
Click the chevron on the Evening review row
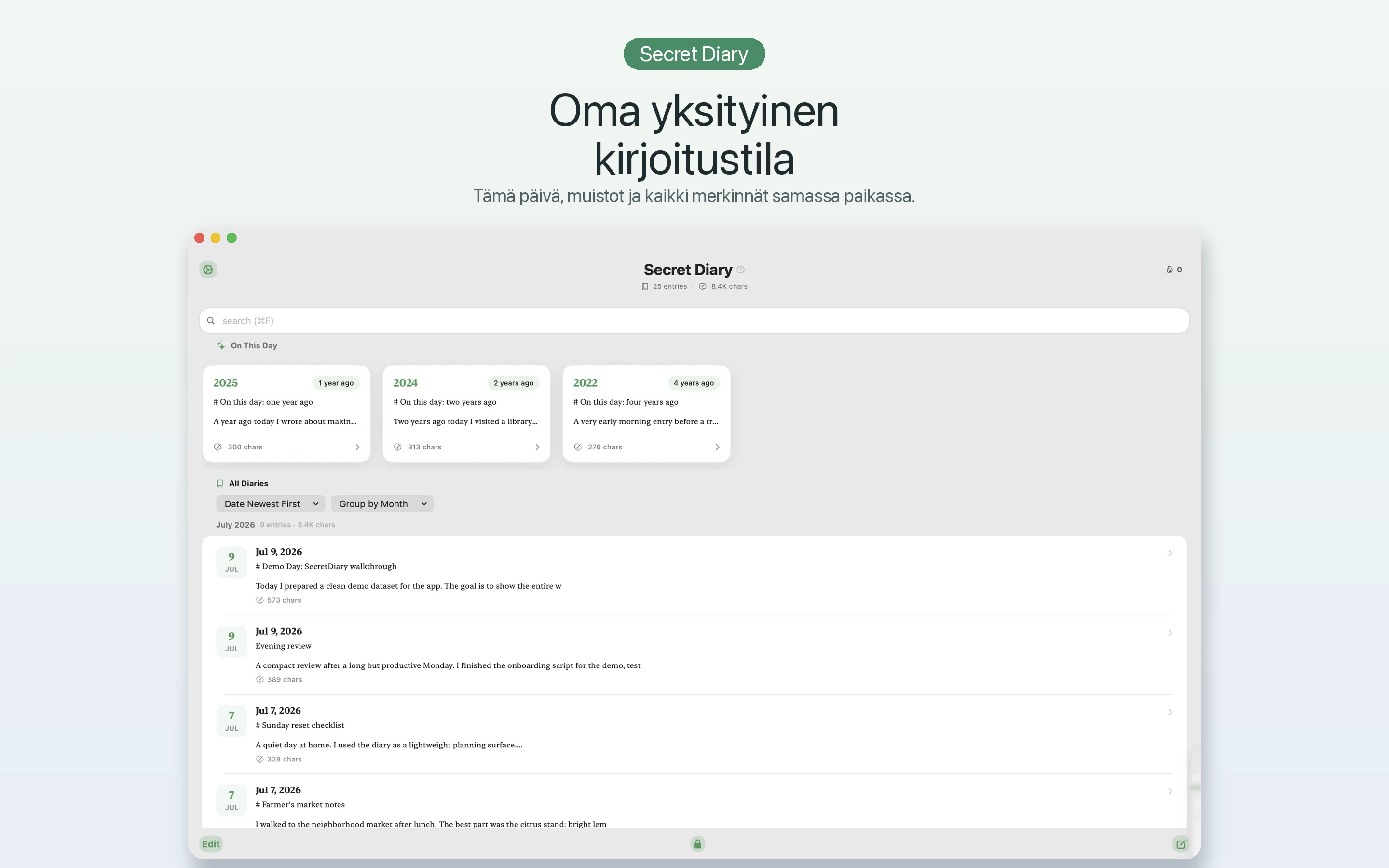point(1170,632)
